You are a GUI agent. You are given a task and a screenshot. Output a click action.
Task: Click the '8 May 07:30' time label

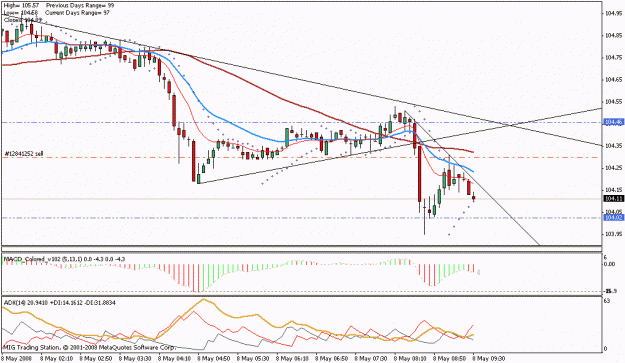[371, 358]
